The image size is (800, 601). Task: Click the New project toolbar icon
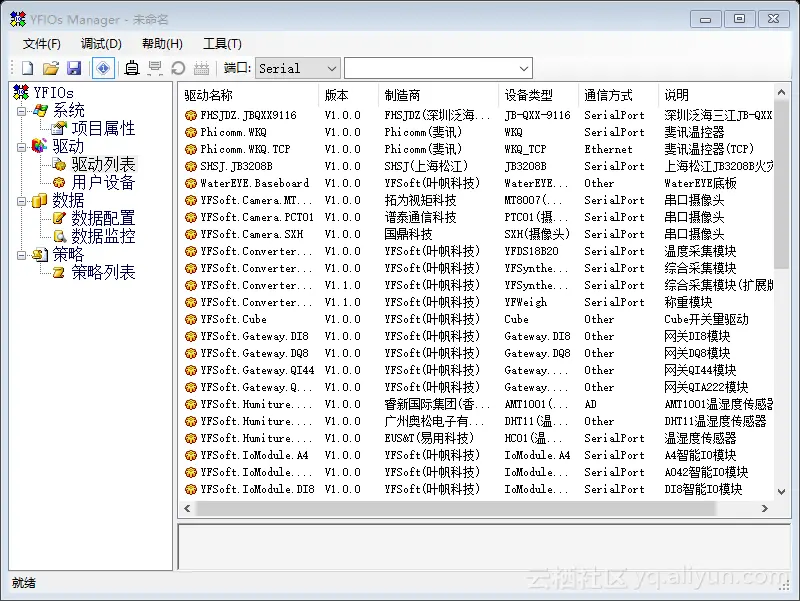click(x=25, y=68)
